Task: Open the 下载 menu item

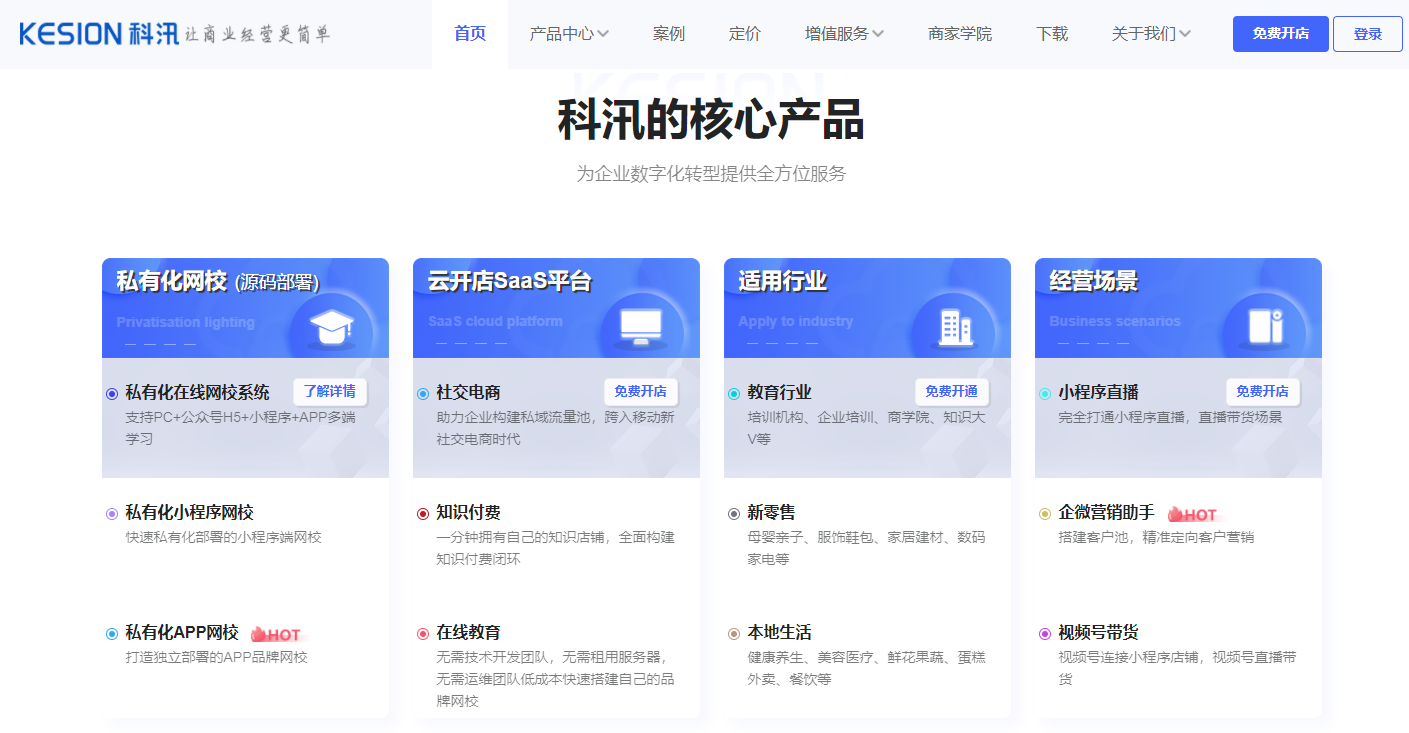Action: [1052, 34]
